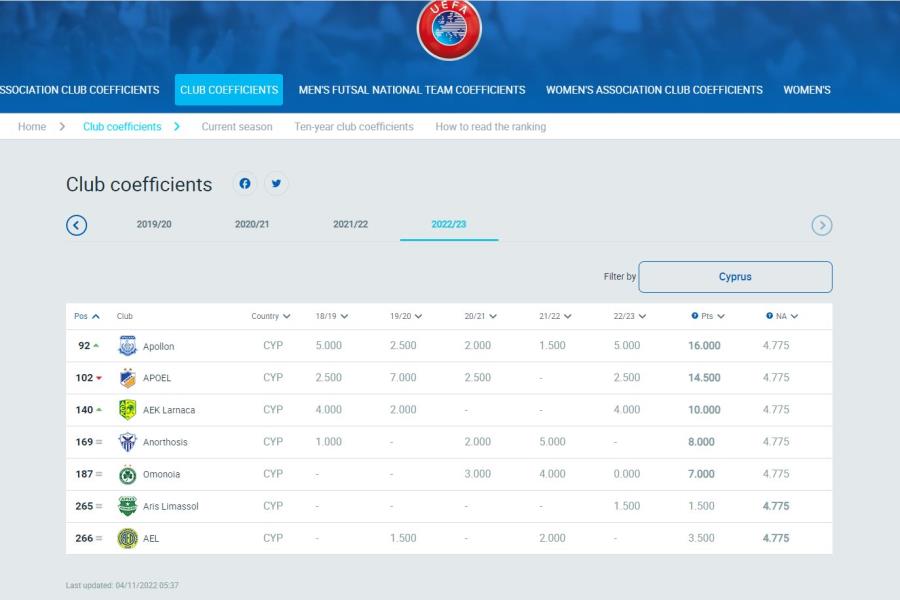Click position 92 in the table
Screen dimensions: 900x600
tap(84, 346)
